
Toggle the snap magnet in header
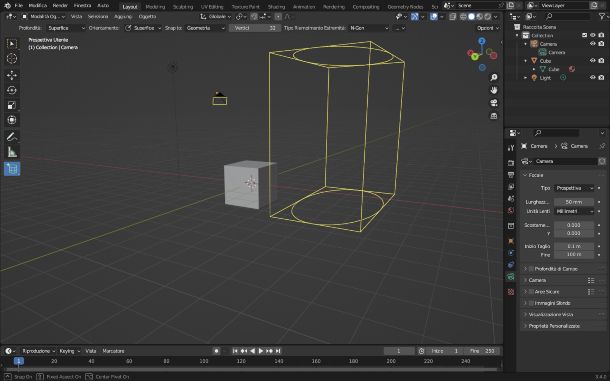[254, 17]
